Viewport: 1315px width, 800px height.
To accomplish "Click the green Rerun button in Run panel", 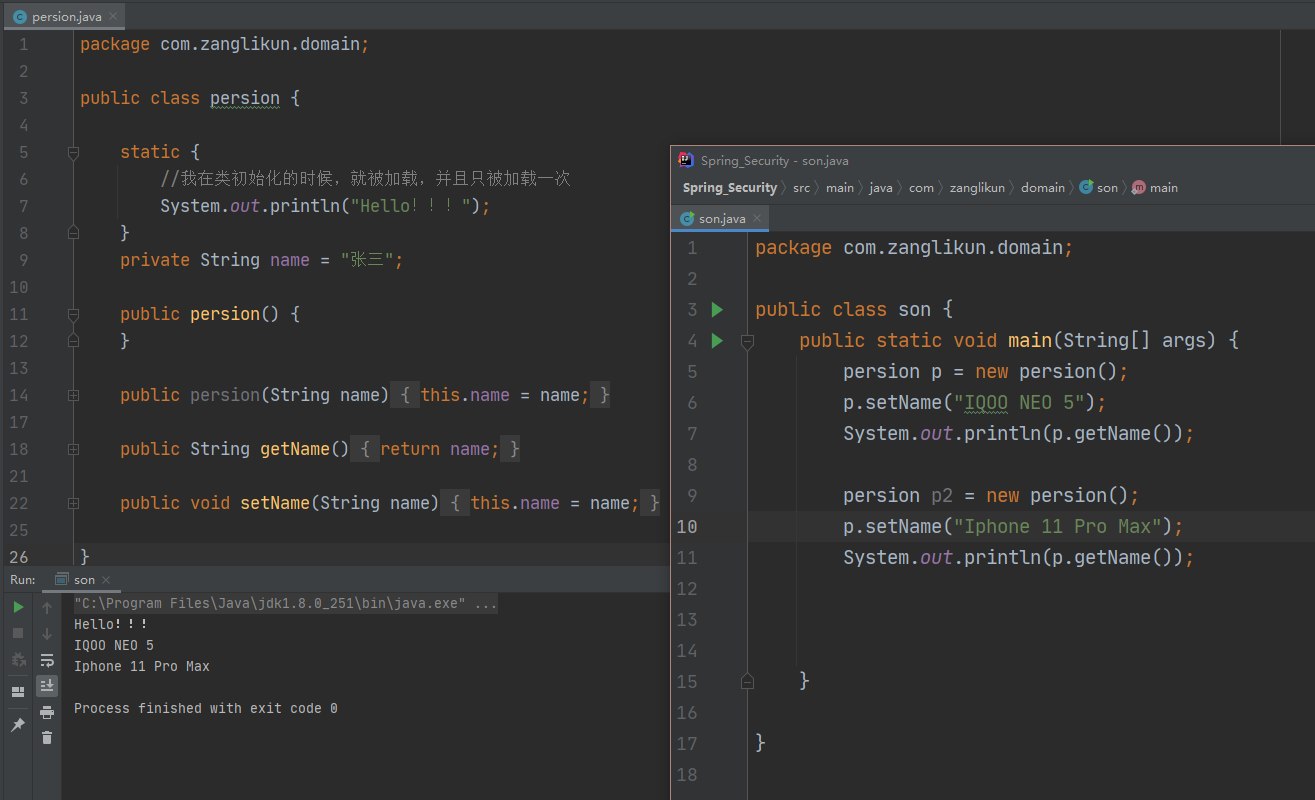I will click(x=18, y=607).
